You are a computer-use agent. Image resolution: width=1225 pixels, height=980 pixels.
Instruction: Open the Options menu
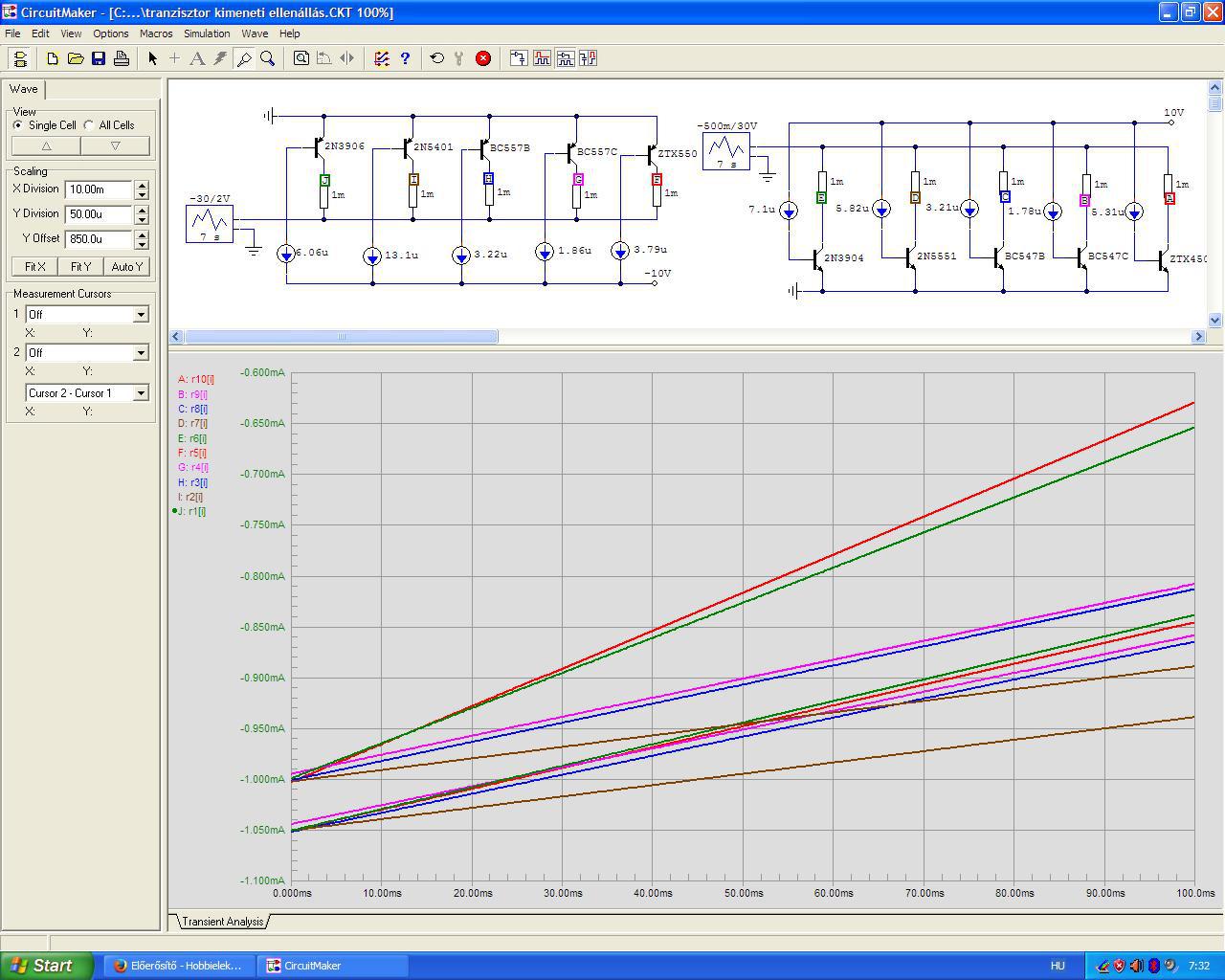111,33
